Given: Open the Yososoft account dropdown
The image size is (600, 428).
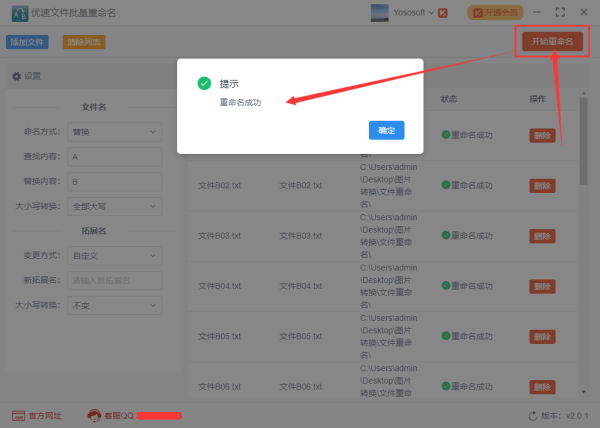Looking at the screenshot, I should [x=413, y=13].
